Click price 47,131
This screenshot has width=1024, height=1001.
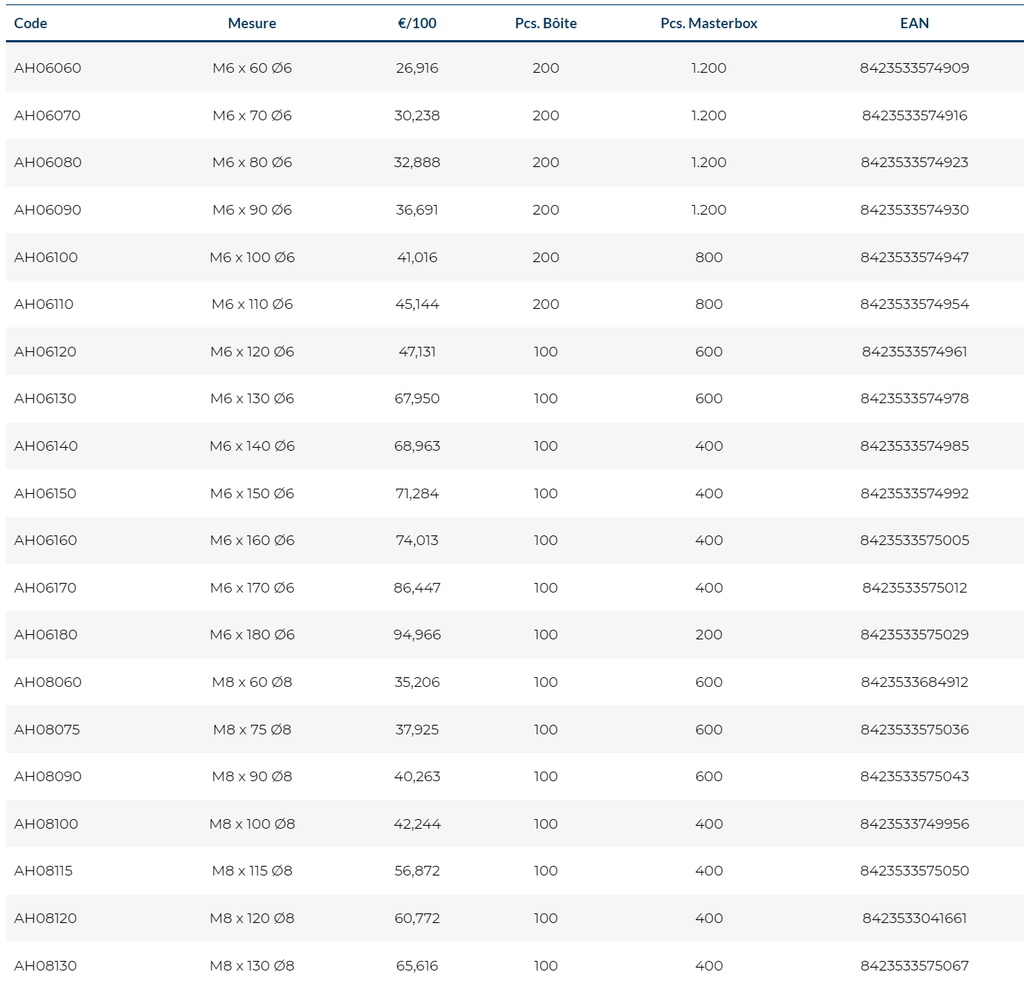(x=417, y=352)
